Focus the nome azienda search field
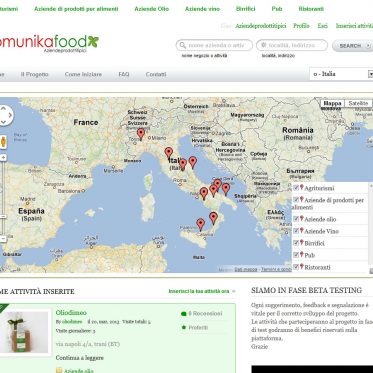This screenshot has width=373, height=373. (214, 45)
